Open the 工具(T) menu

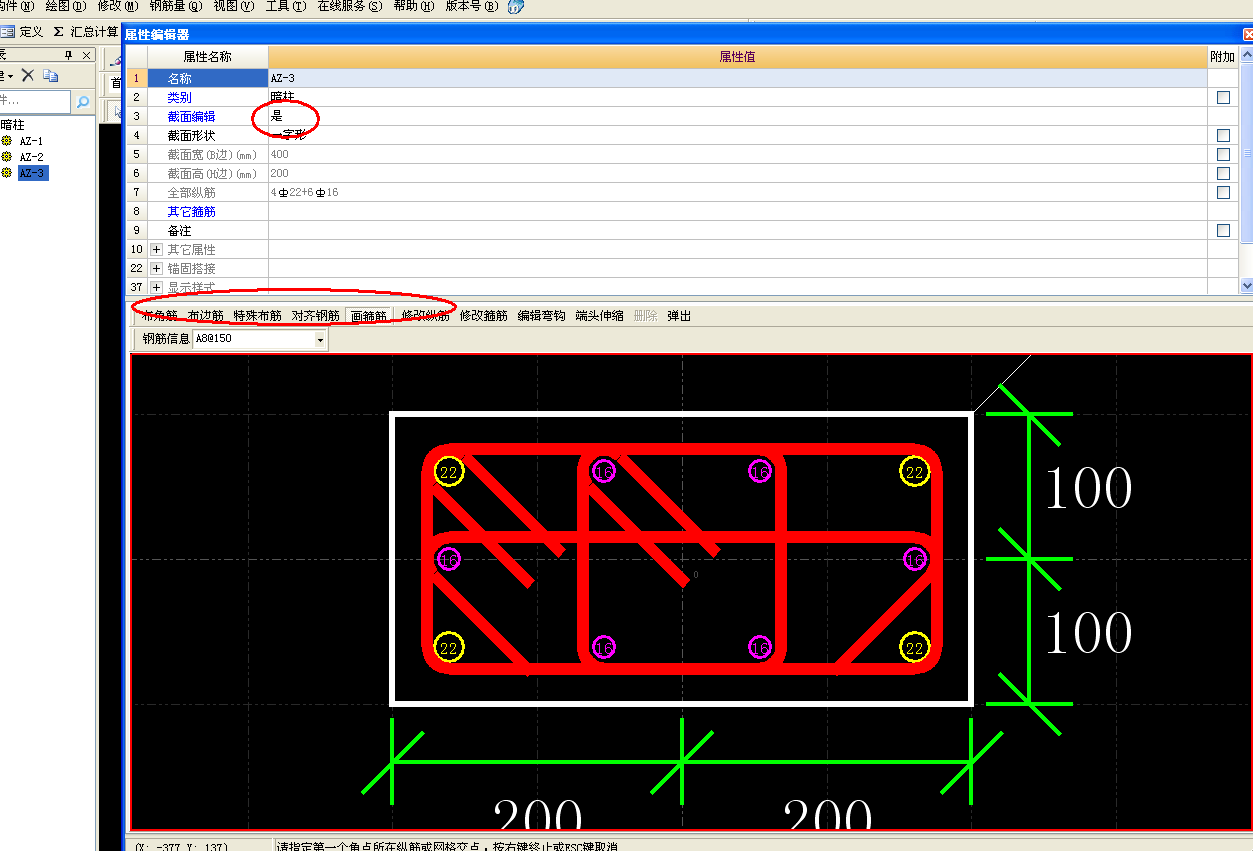[286, 6]
